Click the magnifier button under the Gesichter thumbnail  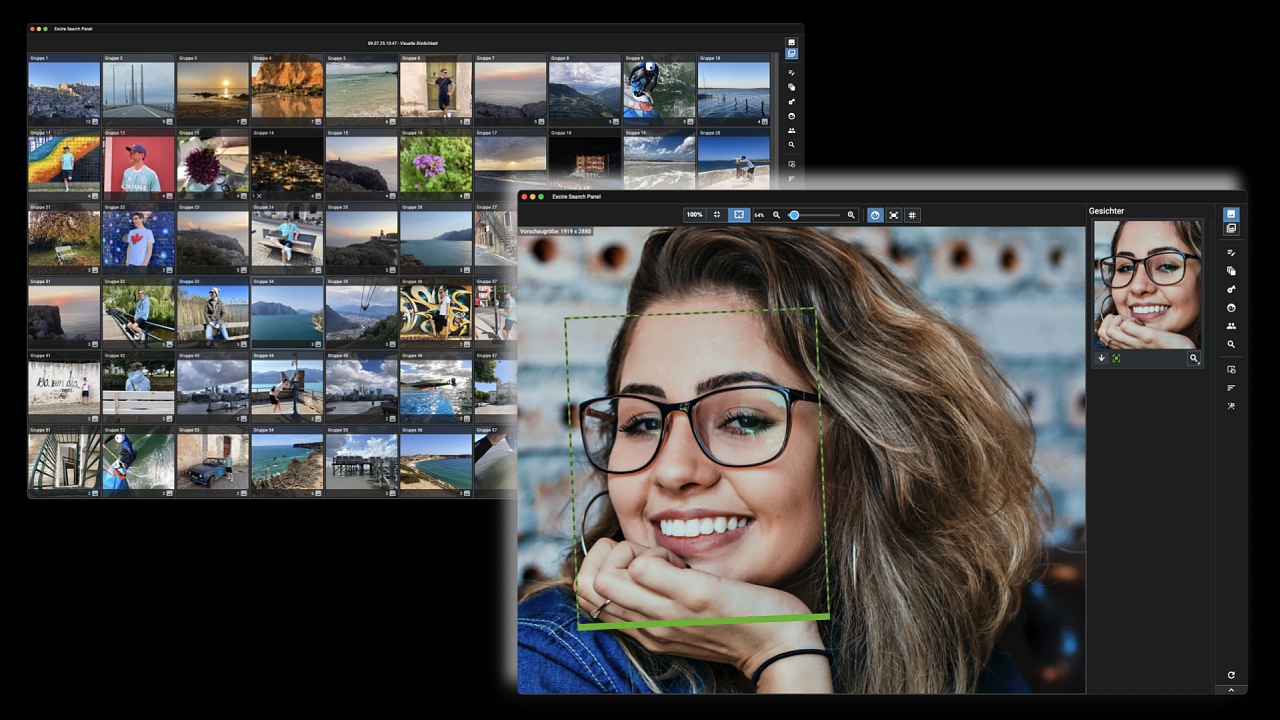click(x=1193, y=358)
